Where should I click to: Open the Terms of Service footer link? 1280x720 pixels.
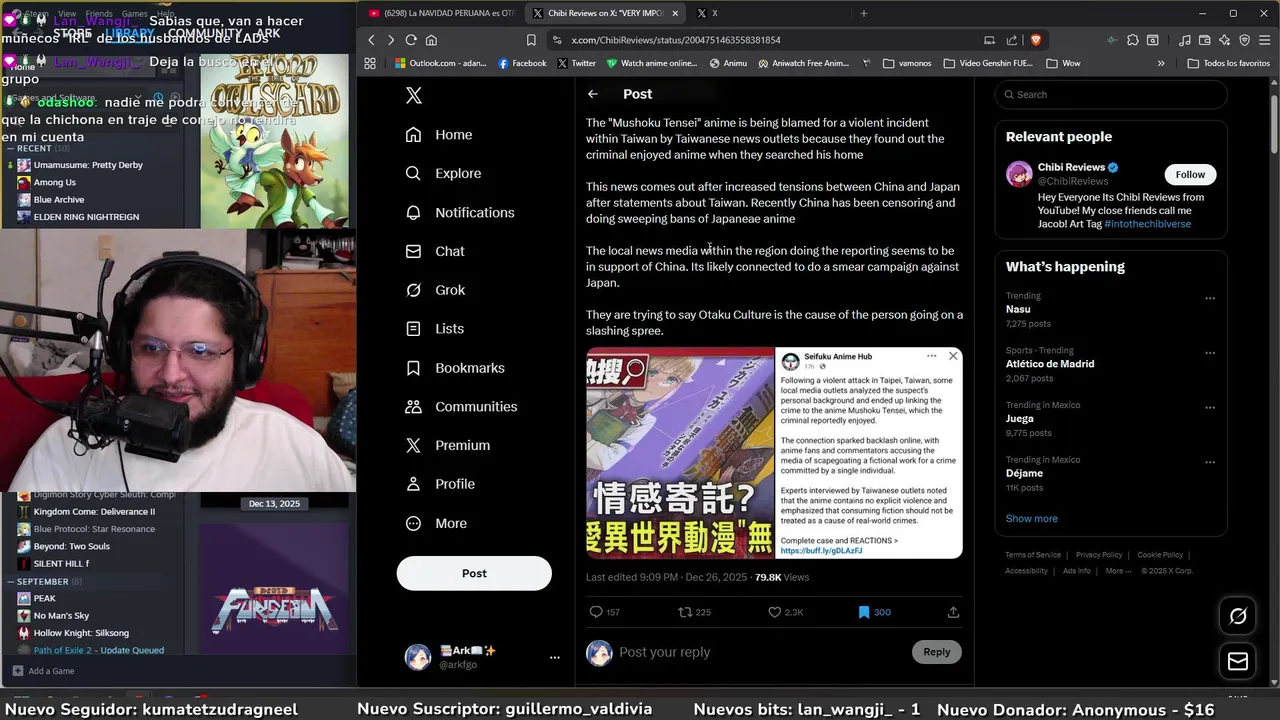point(1033,555)
